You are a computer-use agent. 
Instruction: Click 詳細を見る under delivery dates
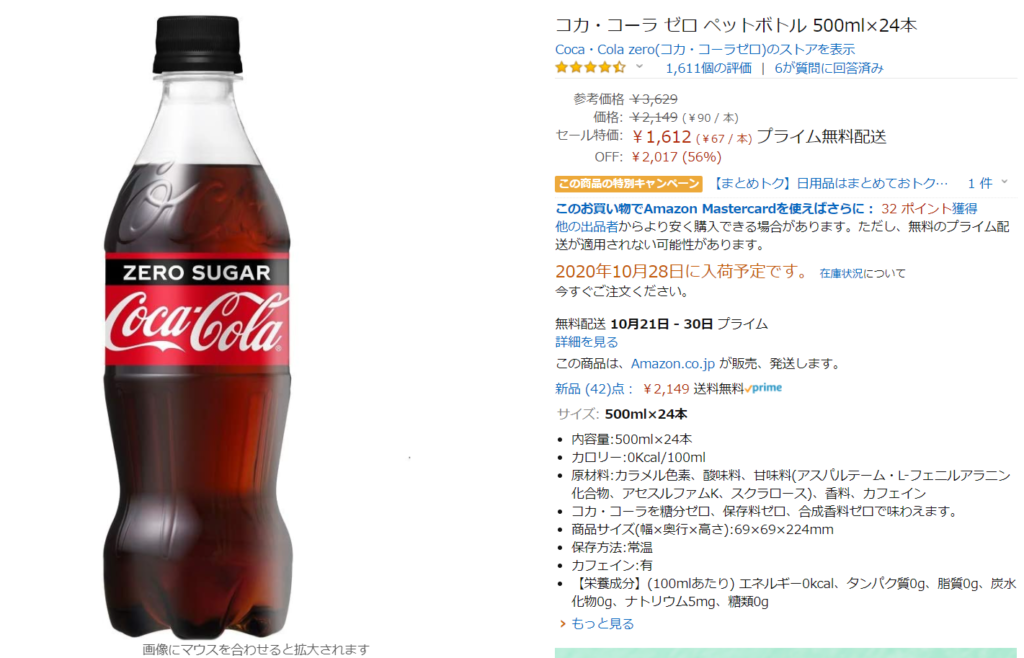click(586, 342)
